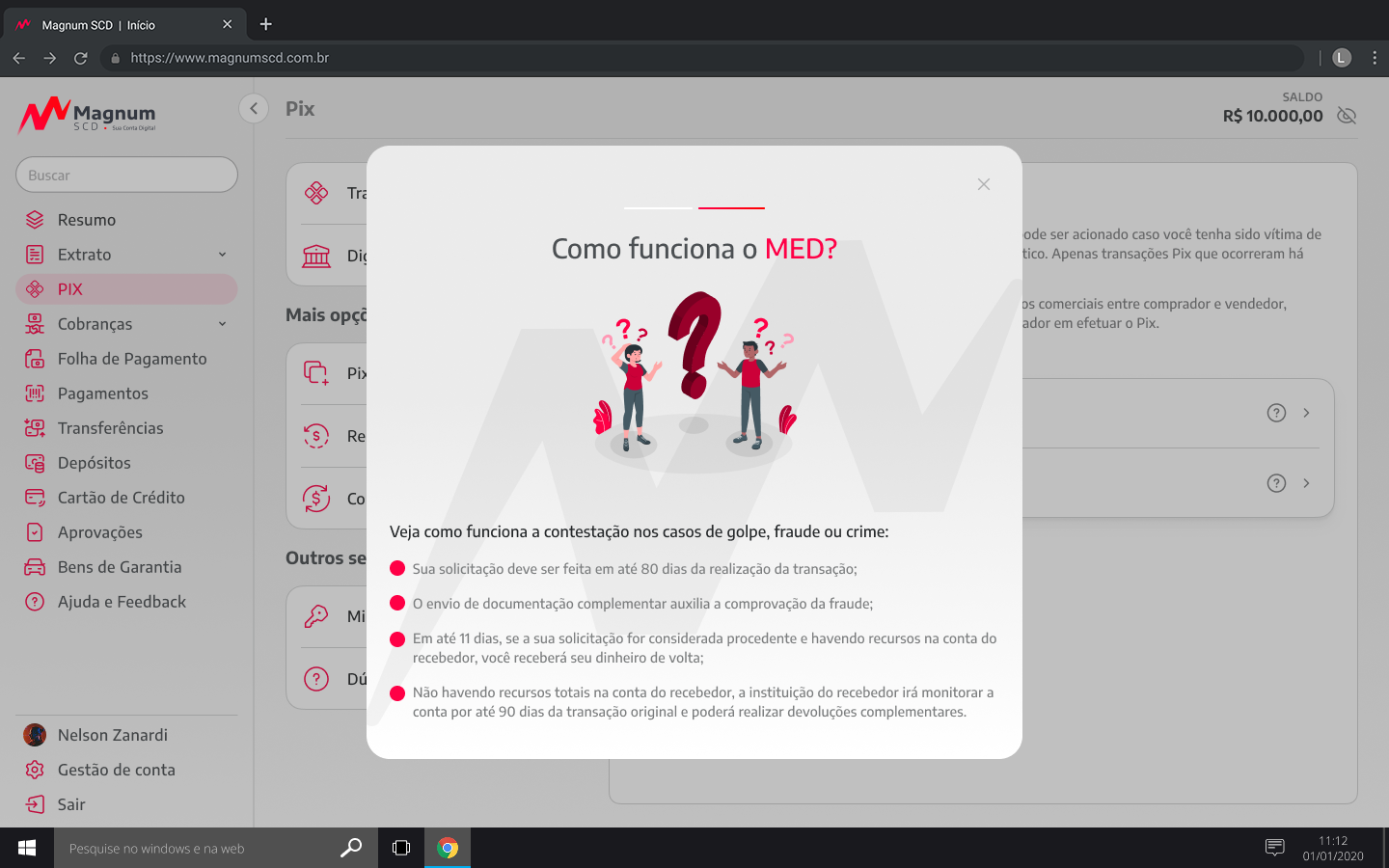Image resolution: width=1389 pixels, height=868 pixels.
Task: Open the browser three-dot menu
Action: [x=1375, y=58]
